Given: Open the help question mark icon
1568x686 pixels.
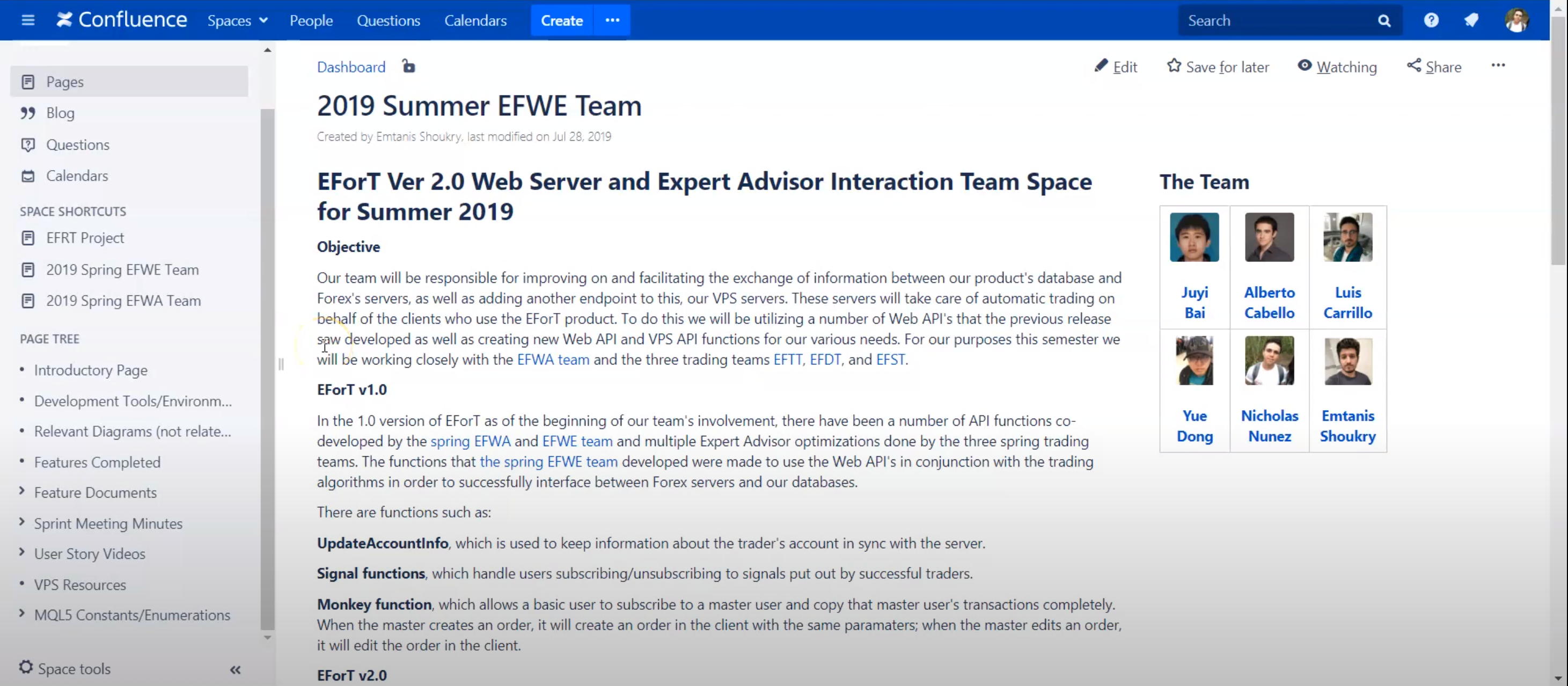Looking at the screenshot, I should (1431, 20).
